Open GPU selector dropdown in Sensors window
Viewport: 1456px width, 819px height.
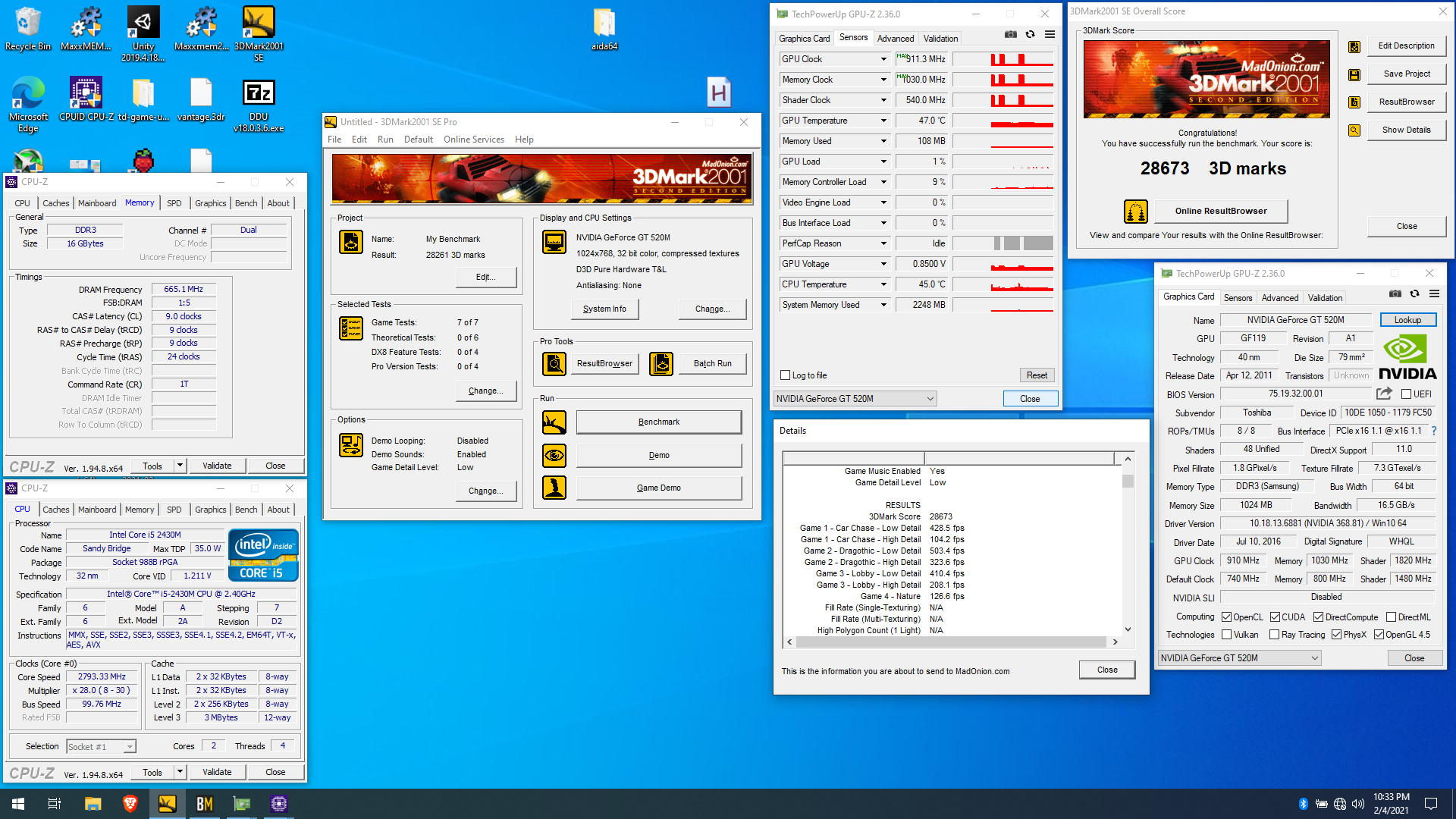click(x=855, y=399)
